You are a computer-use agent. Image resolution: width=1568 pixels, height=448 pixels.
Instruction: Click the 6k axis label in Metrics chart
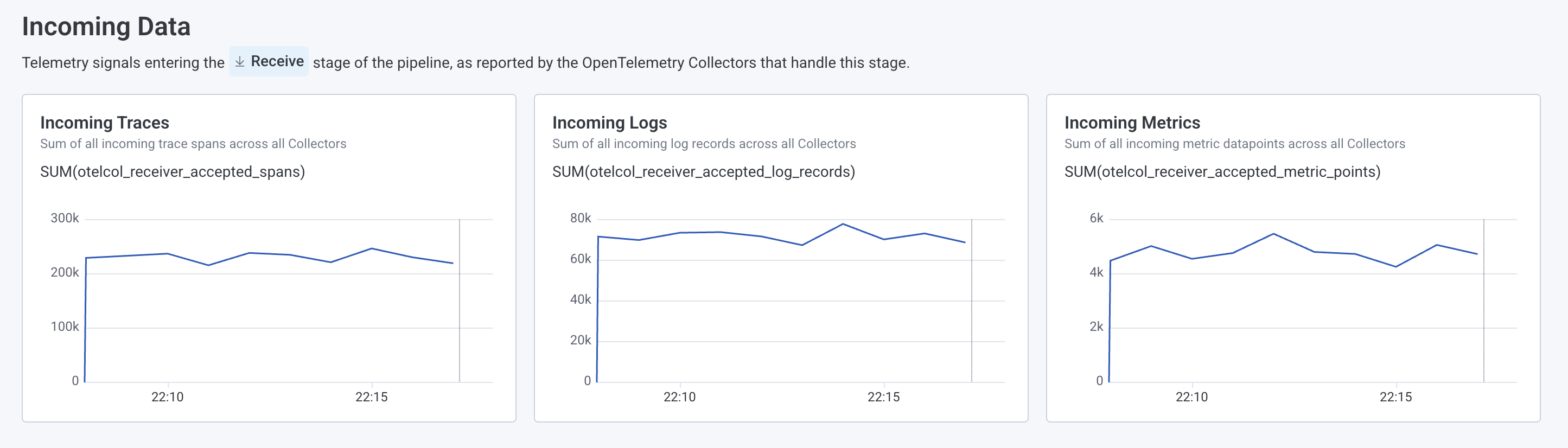click(1097, 218)
